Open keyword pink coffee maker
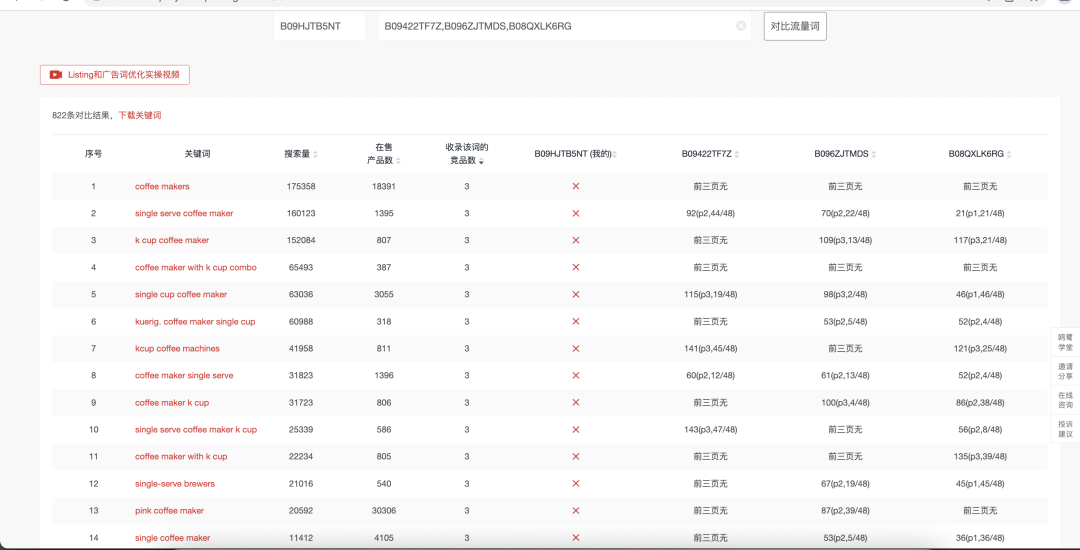This screenshot has width=1080, height=550. [169, 511]
